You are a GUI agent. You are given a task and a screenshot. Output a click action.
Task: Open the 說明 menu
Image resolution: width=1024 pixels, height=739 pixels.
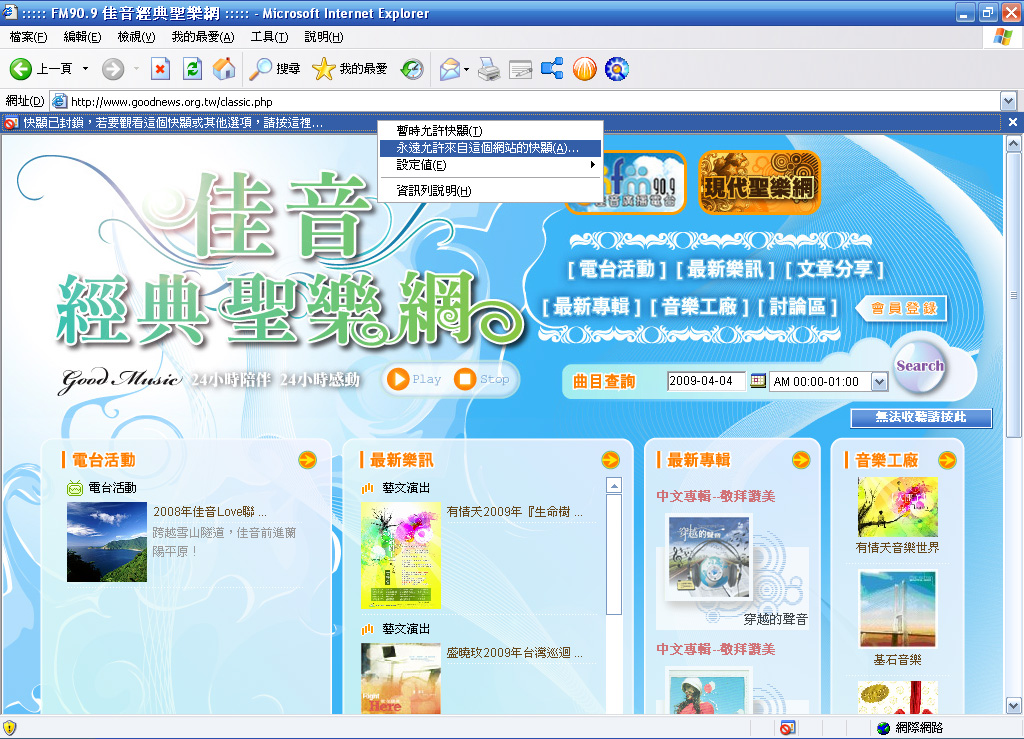click(x=323, y=37)
